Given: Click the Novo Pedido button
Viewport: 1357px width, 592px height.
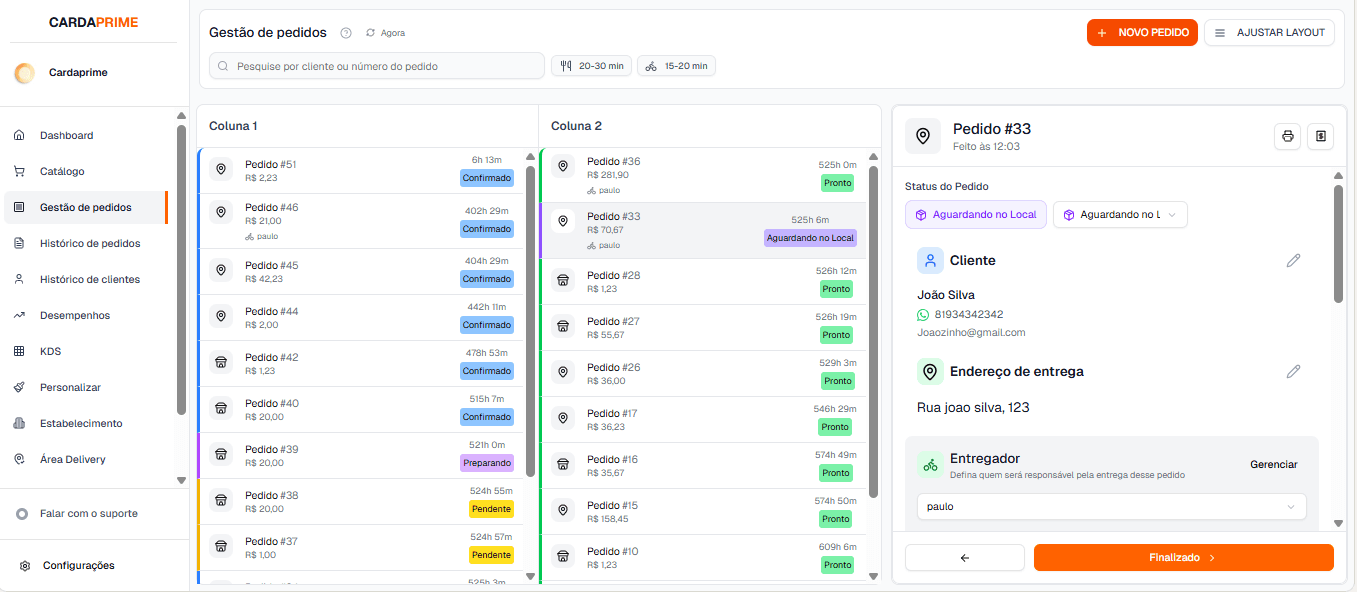Looking at the screenshot, I should pyautogui.click(x=1142, y=32).
